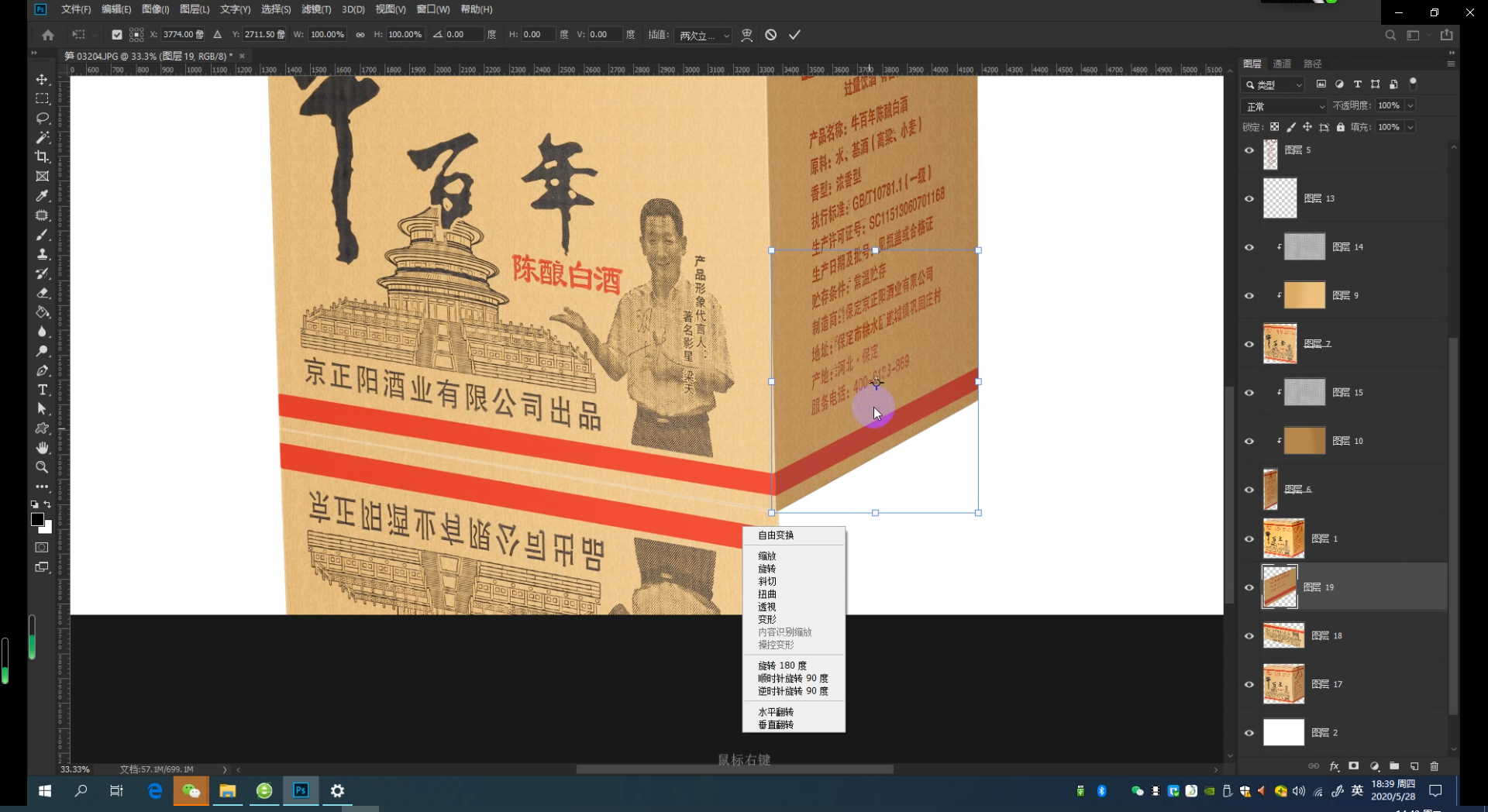Screen dimensions: 1488x812
Task: Switch to warp mode icon
Action: coord(746,35)
